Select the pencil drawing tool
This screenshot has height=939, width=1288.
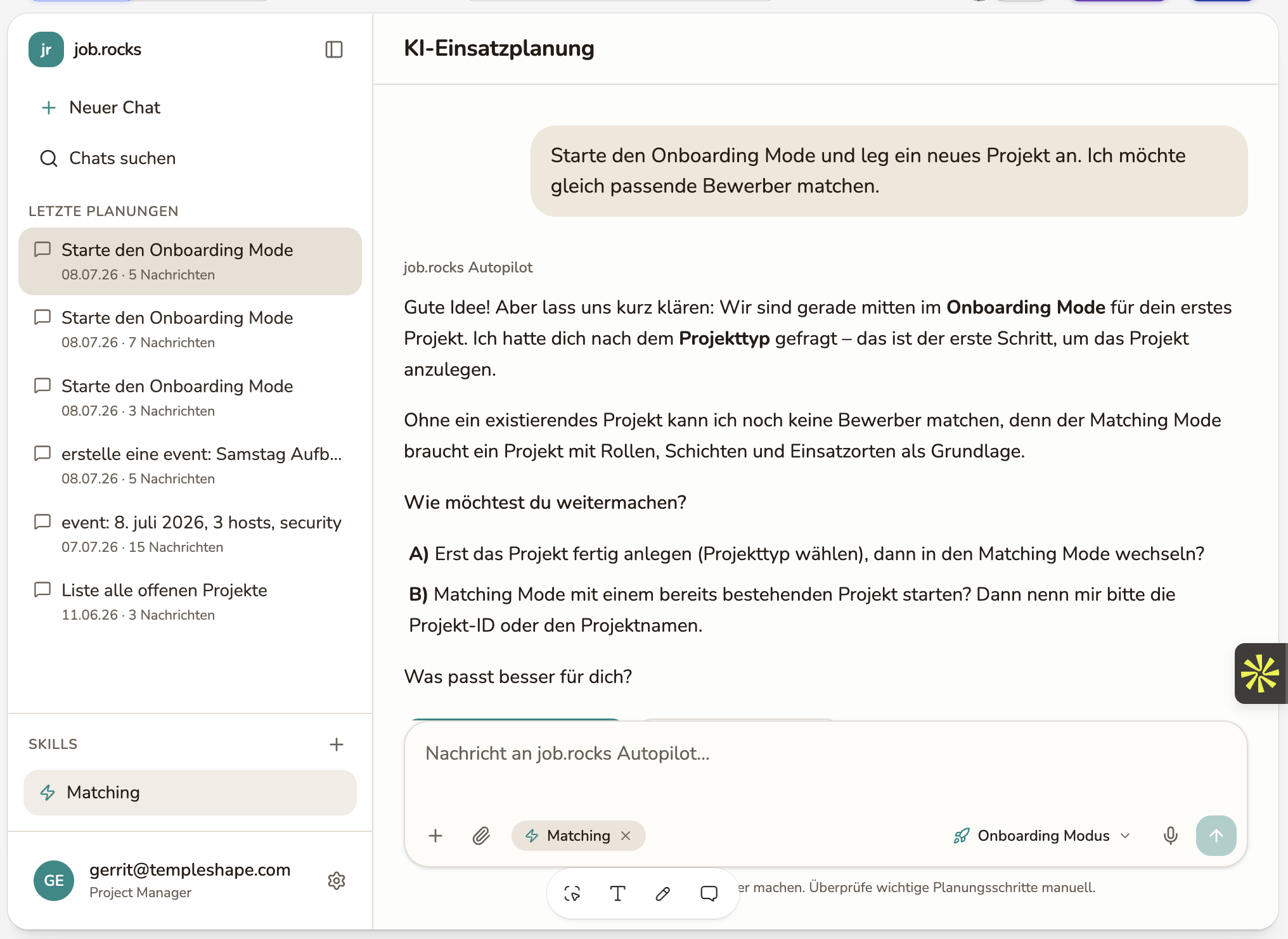663,893
